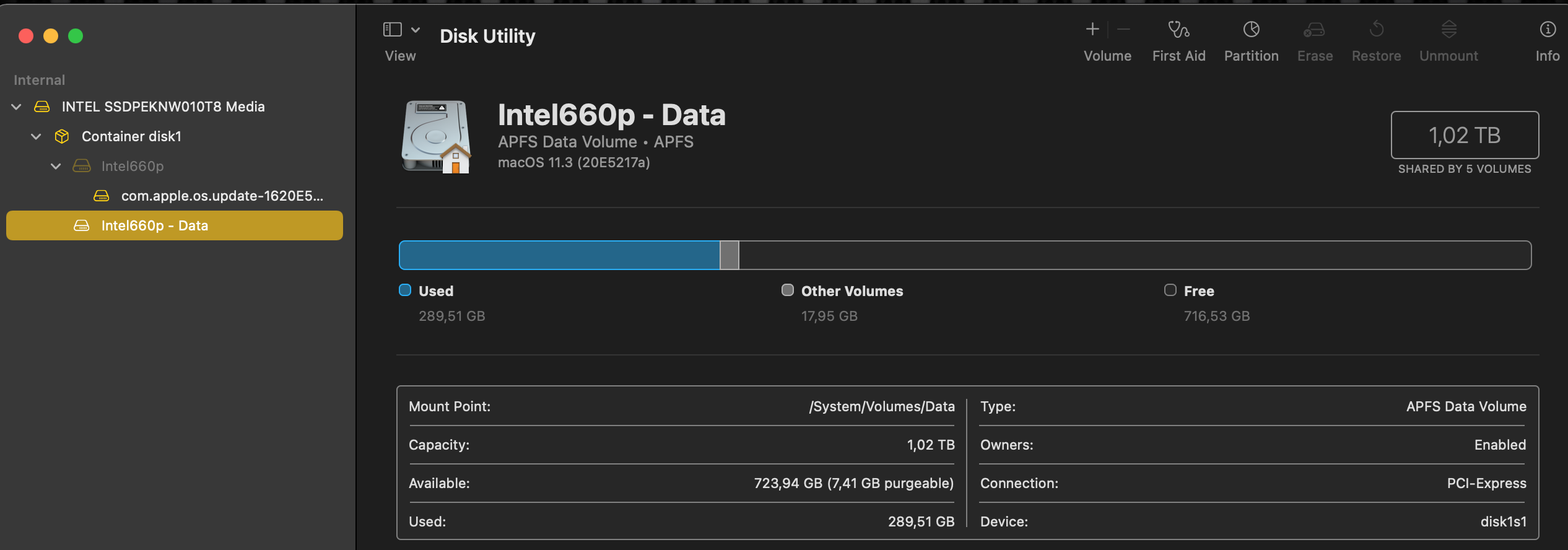The image size is (1568, 550).
Task: Add a volume with plus icon
Action: coord(1092,30)
